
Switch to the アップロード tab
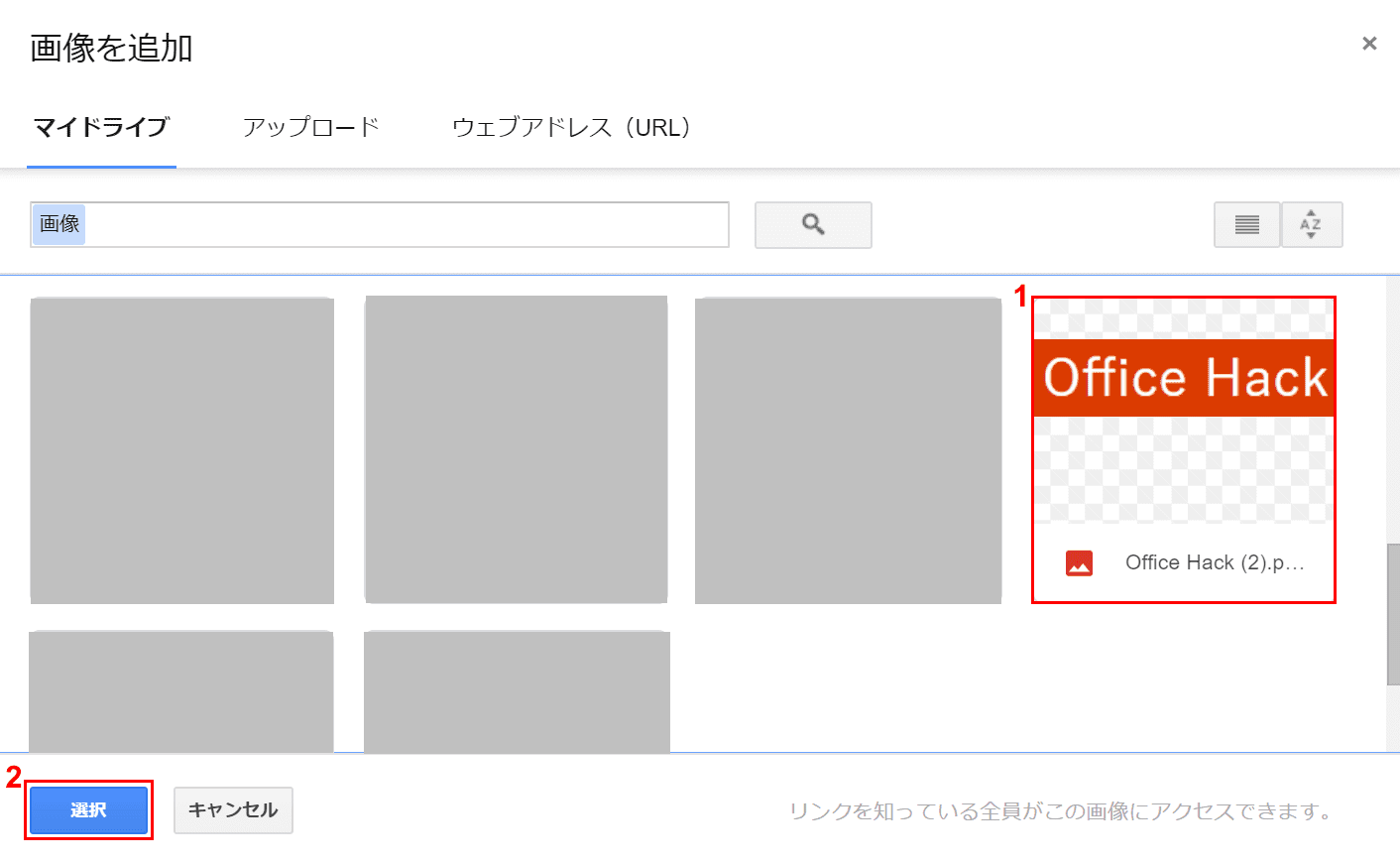(x=311, y=128)
